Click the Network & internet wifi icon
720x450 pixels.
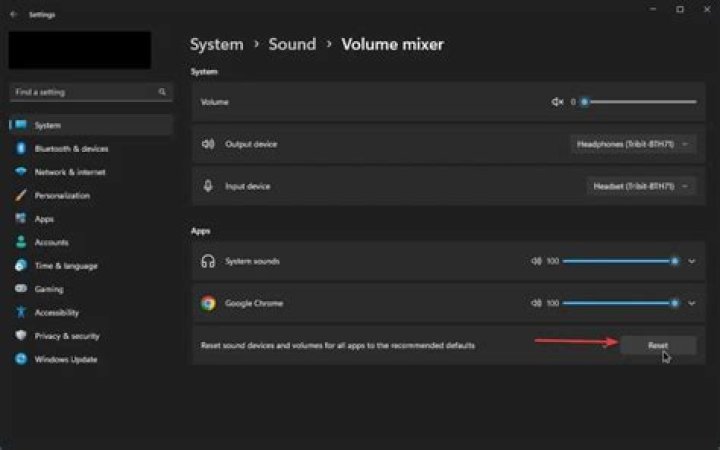(20, 172)
